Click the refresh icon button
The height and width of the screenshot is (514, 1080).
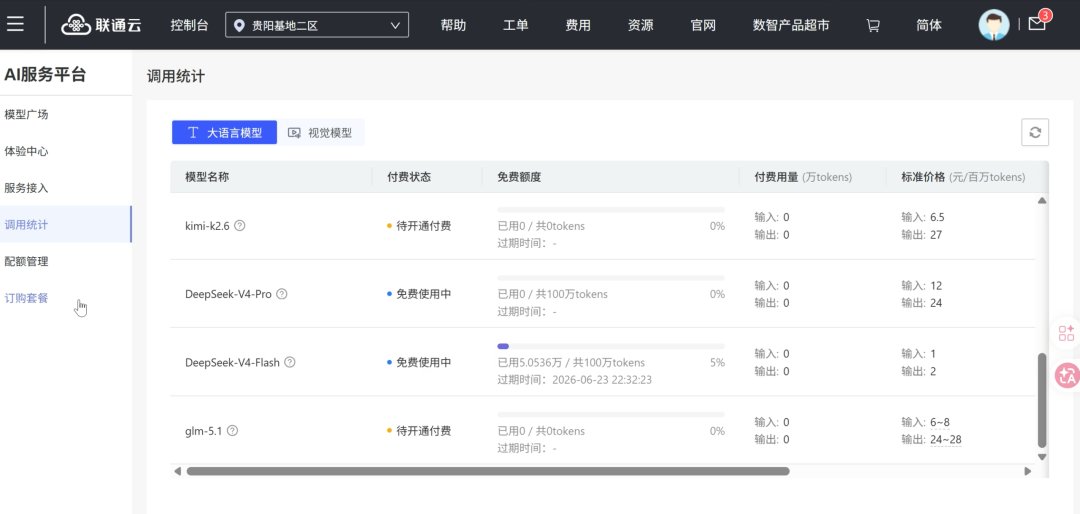[x=1035, y=132]
